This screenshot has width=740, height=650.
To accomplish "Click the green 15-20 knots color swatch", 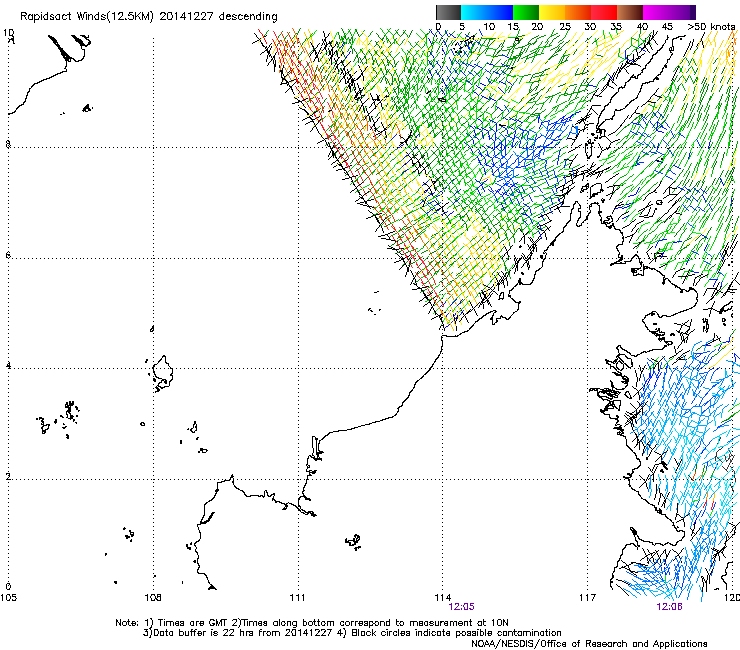I will click(x=526, y=12).
